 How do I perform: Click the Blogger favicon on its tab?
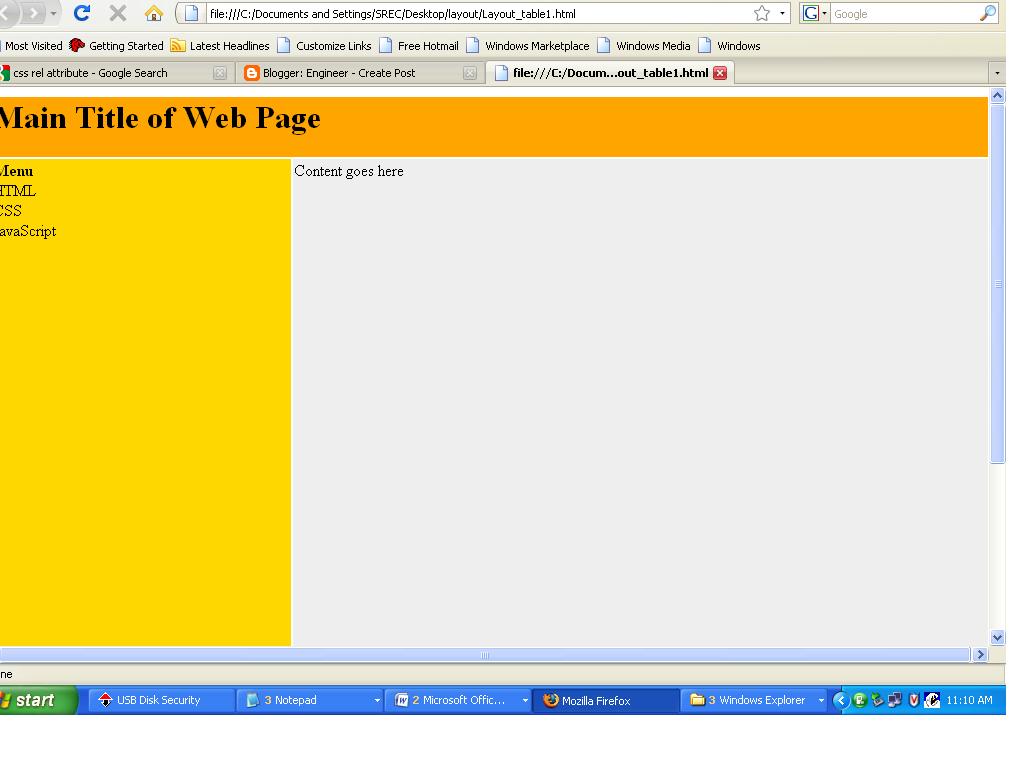[x=250, y=72]
